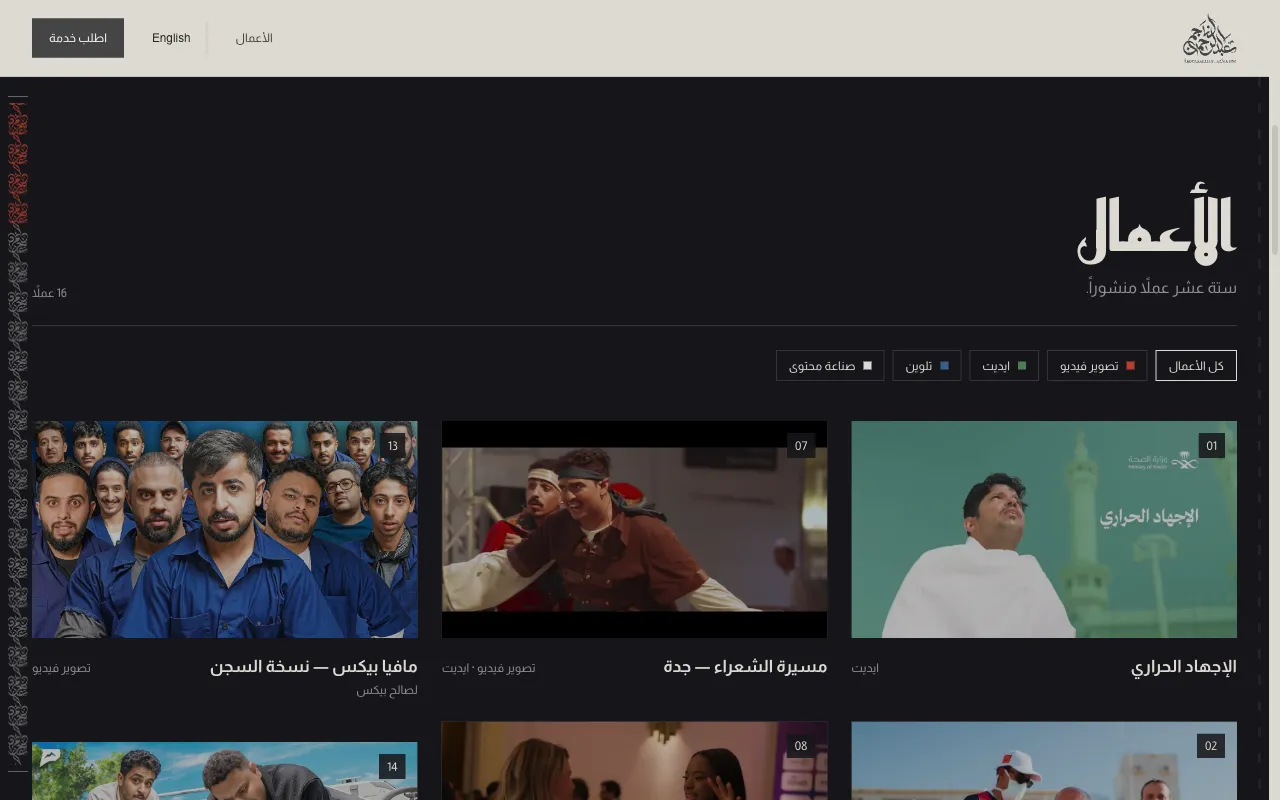The image size is (1280, 800).
Task: Filter works by تصوير فيديو
Action: click(1097, 366)
